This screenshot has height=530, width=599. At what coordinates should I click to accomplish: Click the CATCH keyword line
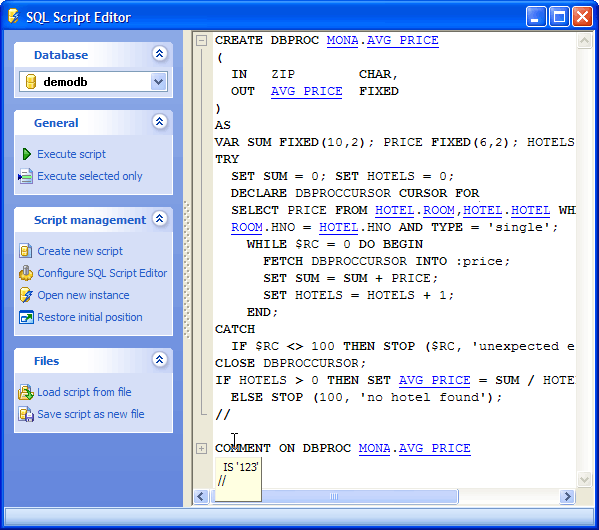[x=235, y=329]
